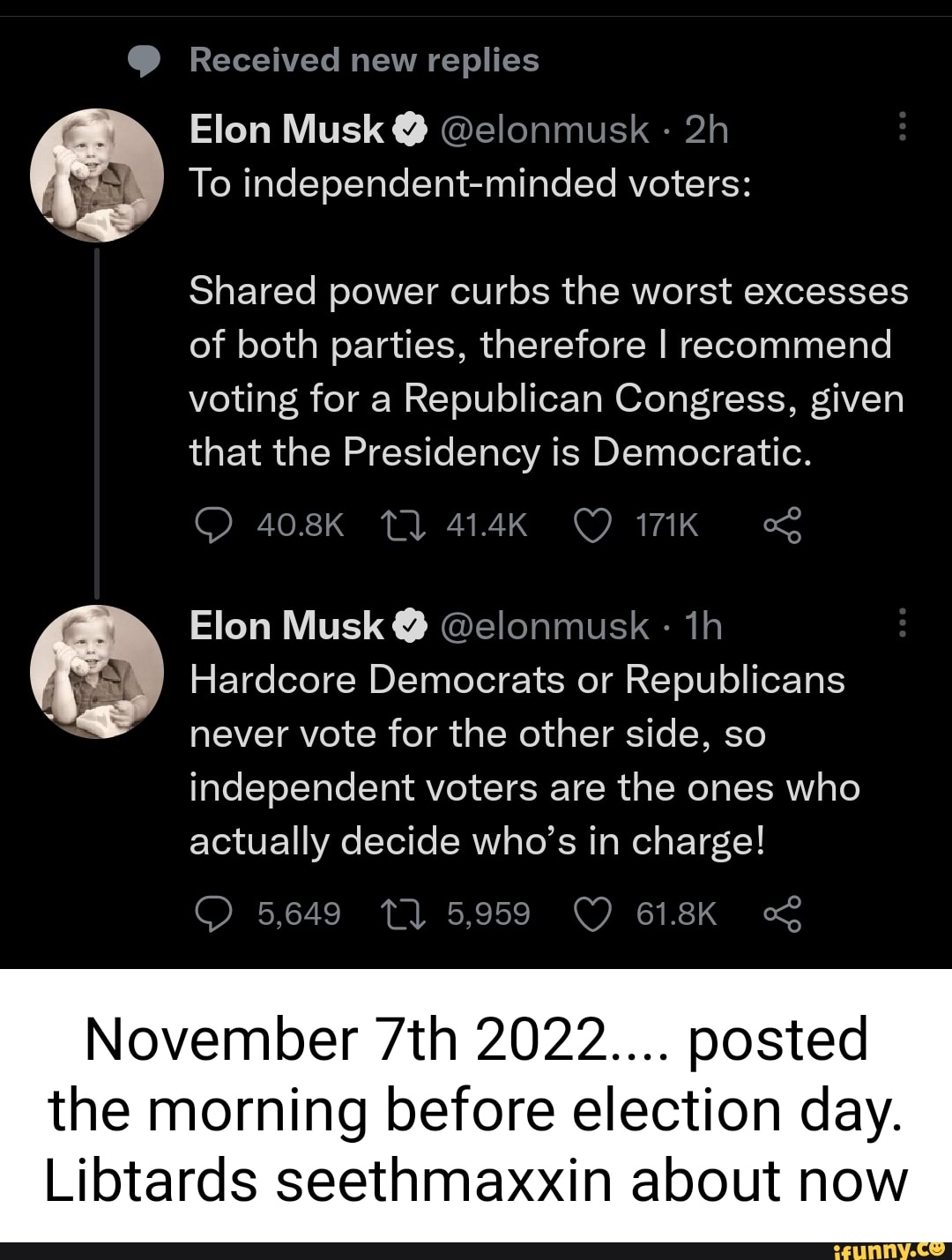This screenshot has height=1260, width=952.
Task: Open Elon Musk name on first tweet
Action: tap(286, 130)
